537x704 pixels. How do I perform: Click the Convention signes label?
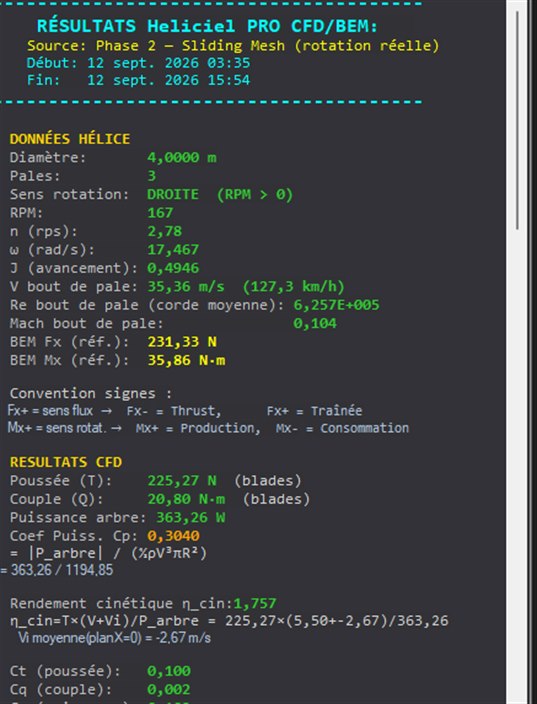(x=91, y=394)
